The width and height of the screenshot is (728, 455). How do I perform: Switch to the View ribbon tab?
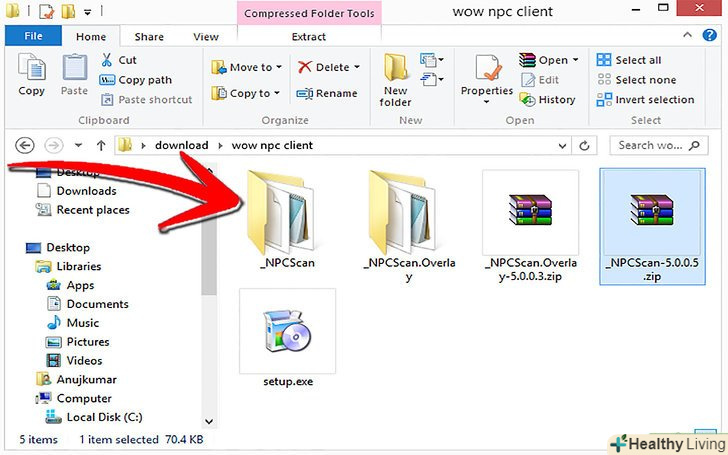click(x=206, y=36)
